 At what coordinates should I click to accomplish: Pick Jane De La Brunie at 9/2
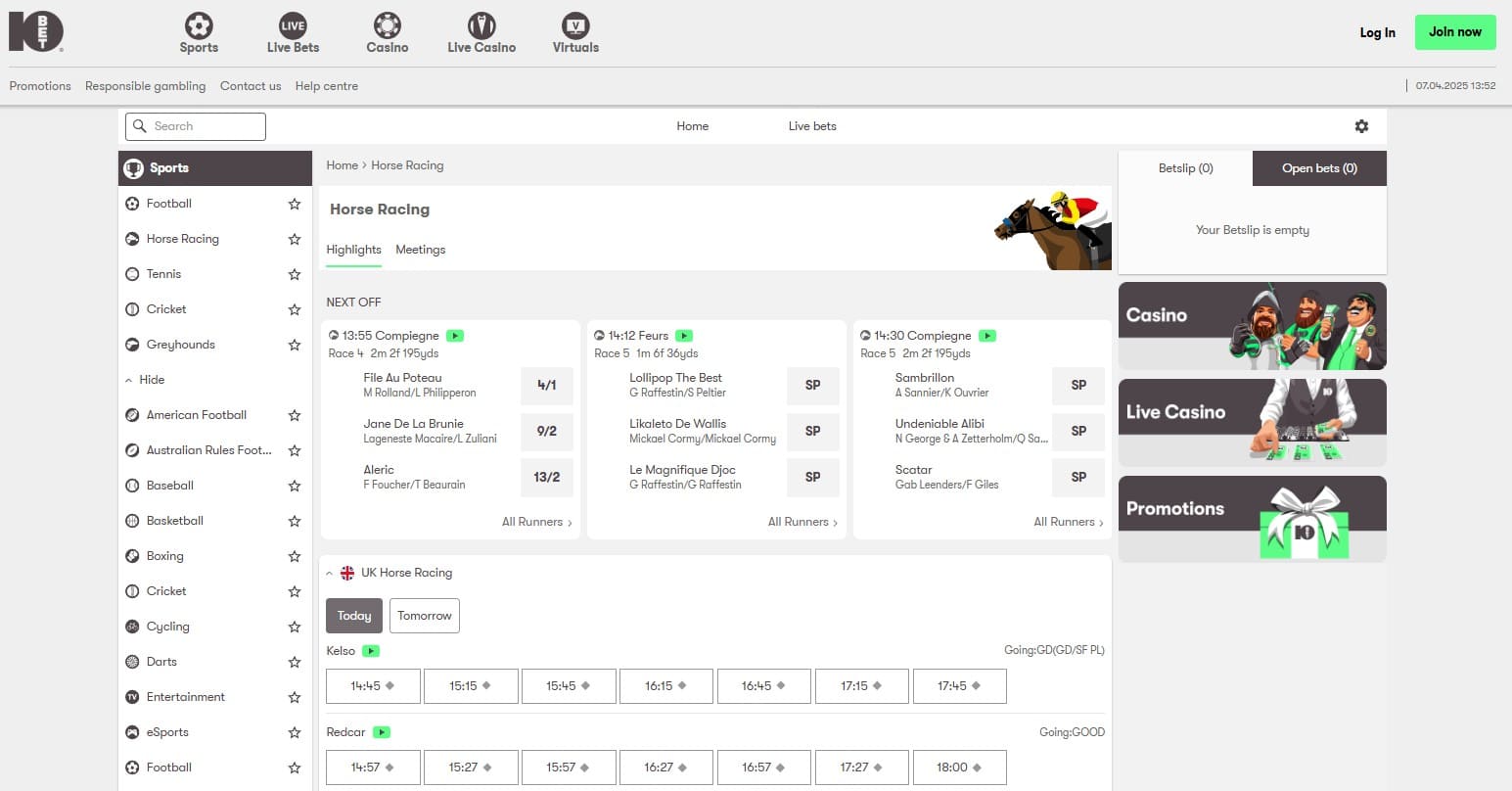coord(547,432)
